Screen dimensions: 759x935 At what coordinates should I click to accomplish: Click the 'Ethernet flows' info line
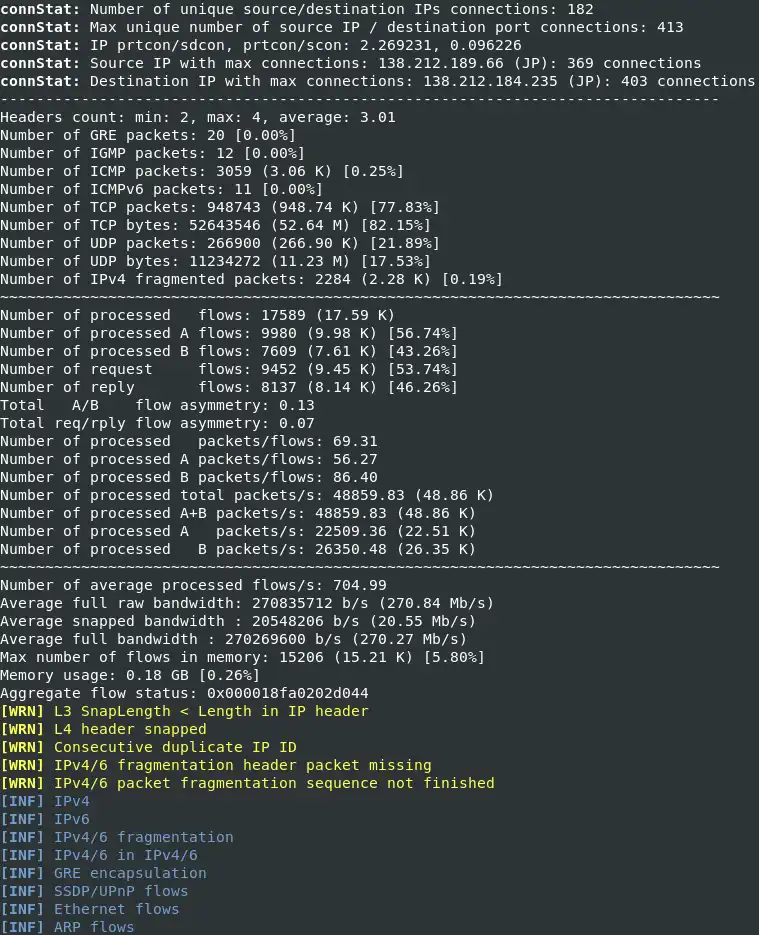(x=116, y=909)
